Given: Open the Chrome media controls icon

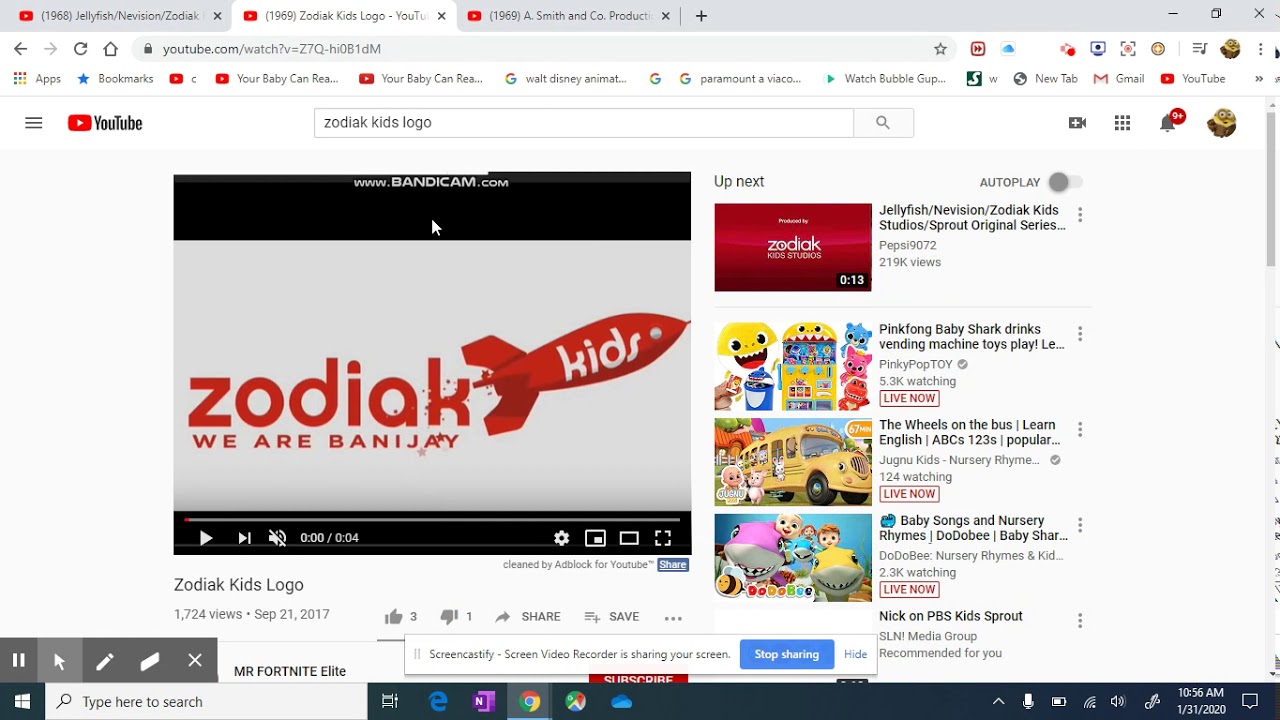Looking at the screenshot, I should pyautogui.click(x=1199, y=49).
